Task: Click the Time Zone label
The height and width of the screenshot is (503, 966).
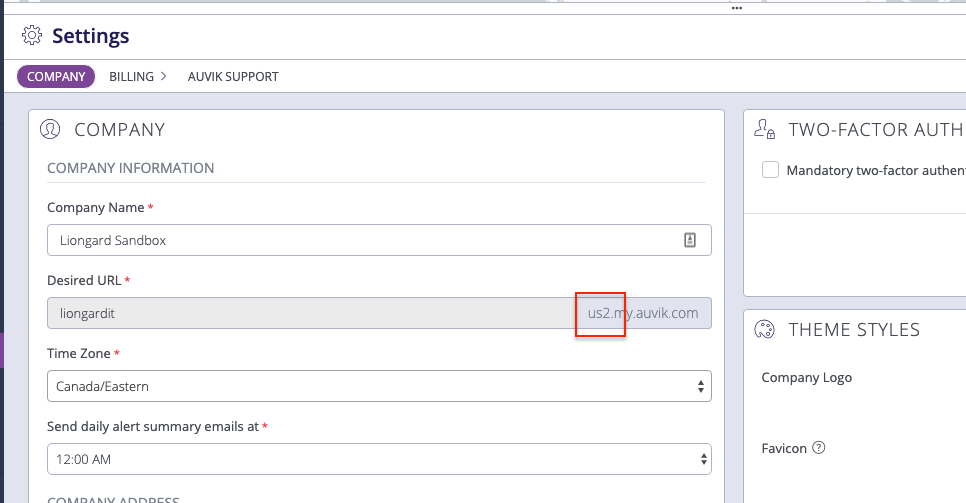Action: tap(79, 353)
